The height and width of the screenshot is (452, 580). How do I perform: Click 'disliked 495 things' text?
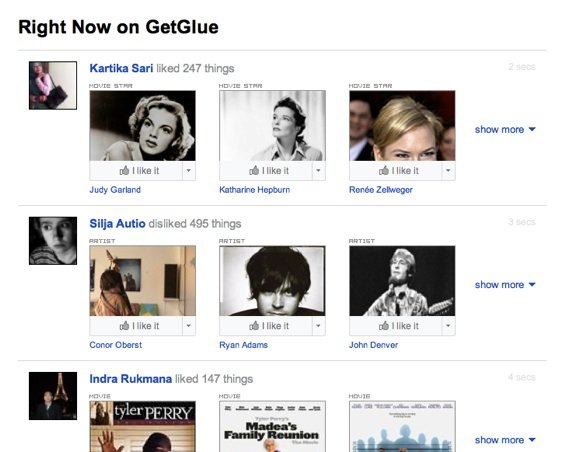pyautogui.click(x=195, y=224)
